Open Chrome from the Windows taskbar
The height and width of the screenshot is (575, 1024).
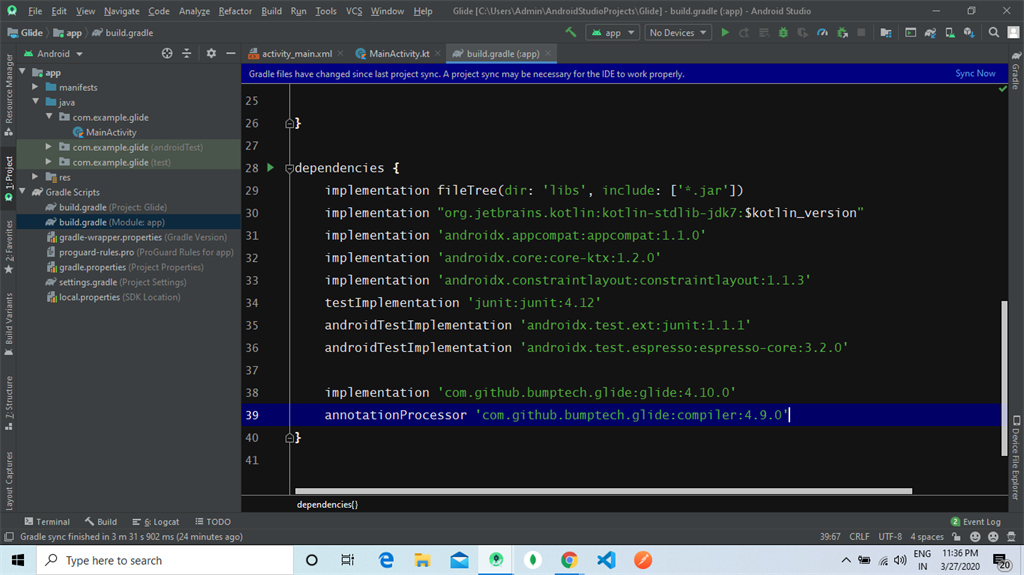(x=569, y=560)
